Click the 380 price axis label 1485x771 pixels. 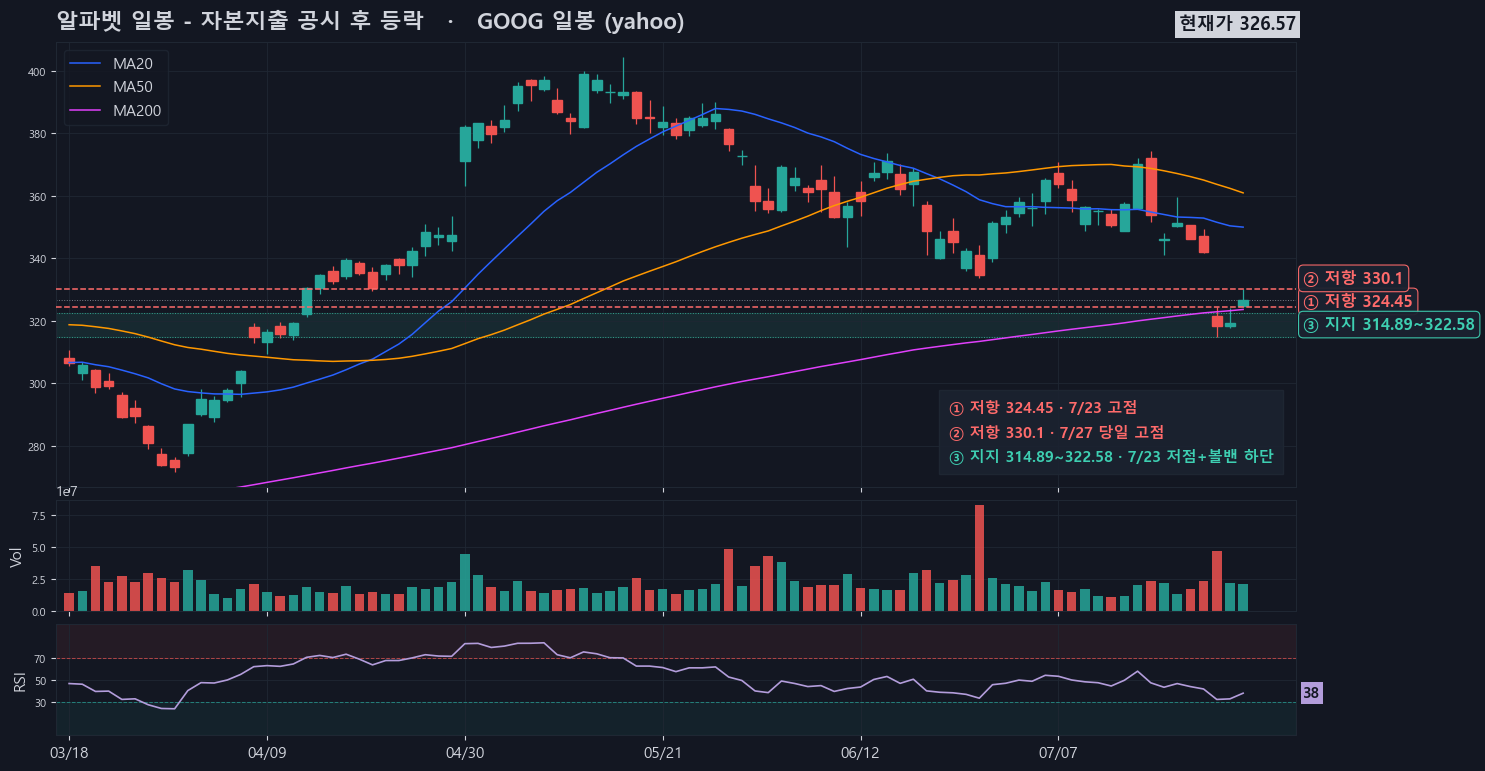tap(36, 134)
